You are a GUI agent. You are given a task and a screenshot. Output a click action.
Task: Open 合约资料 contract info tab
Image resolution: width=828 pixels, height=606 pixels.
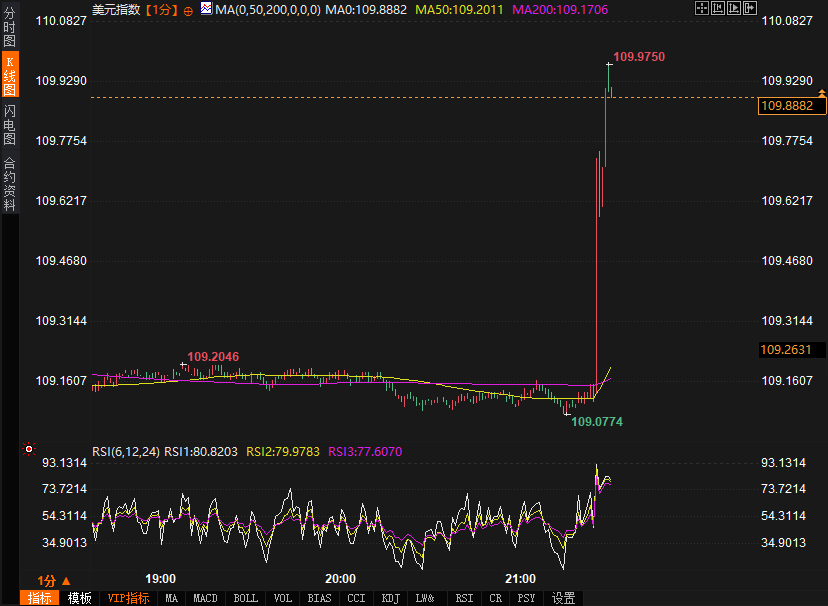9,183
